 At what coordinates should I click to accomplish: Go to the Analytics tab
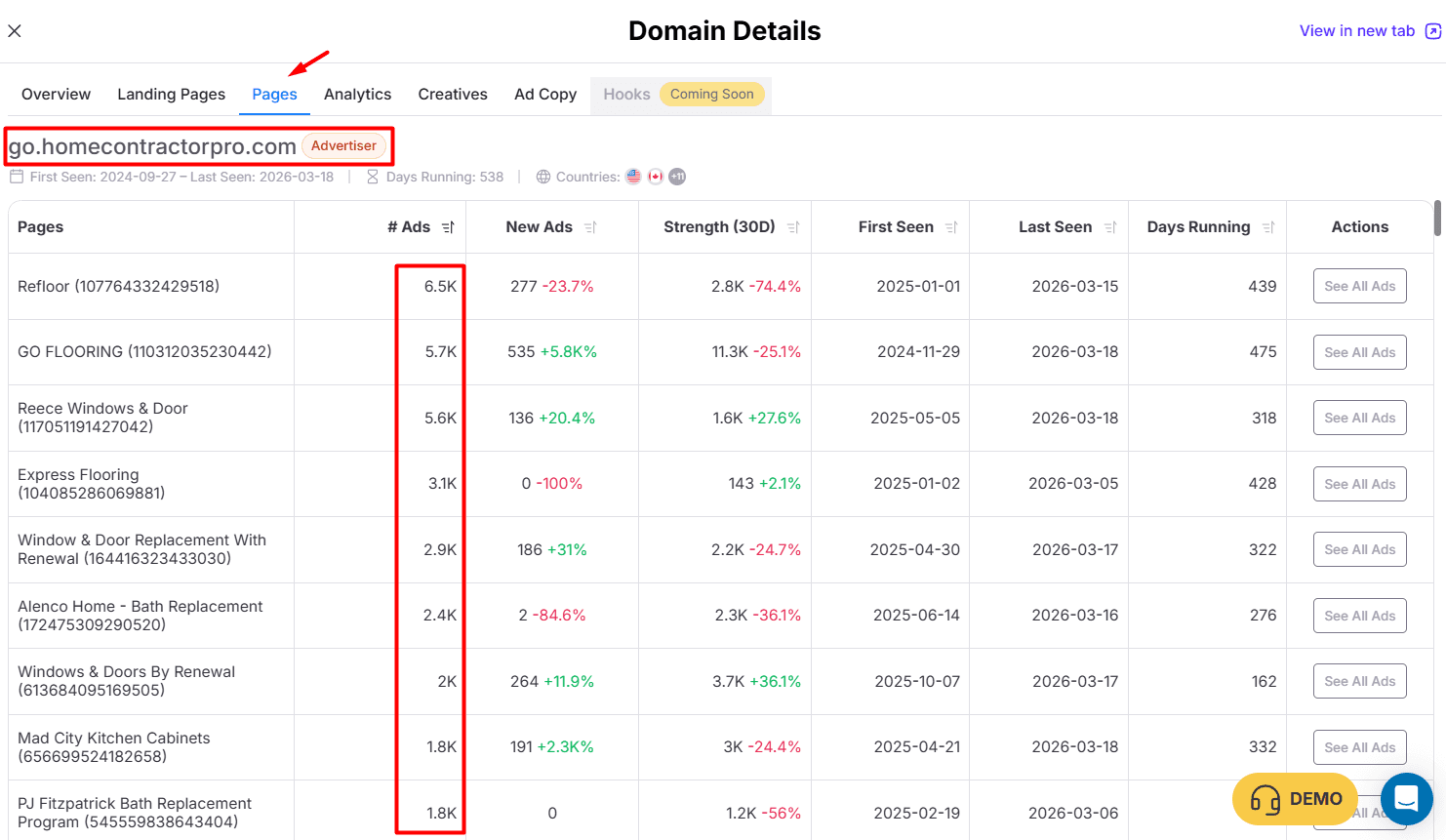point(357,95)
